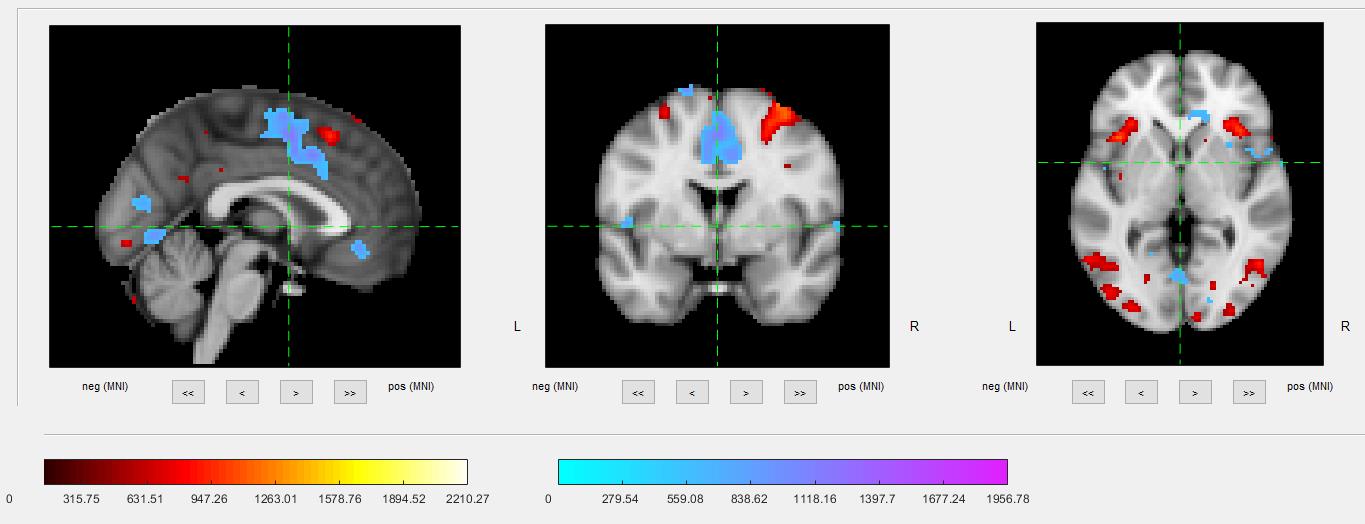
Task: Click the axial brain slice image
Action: click(1180, 194)
